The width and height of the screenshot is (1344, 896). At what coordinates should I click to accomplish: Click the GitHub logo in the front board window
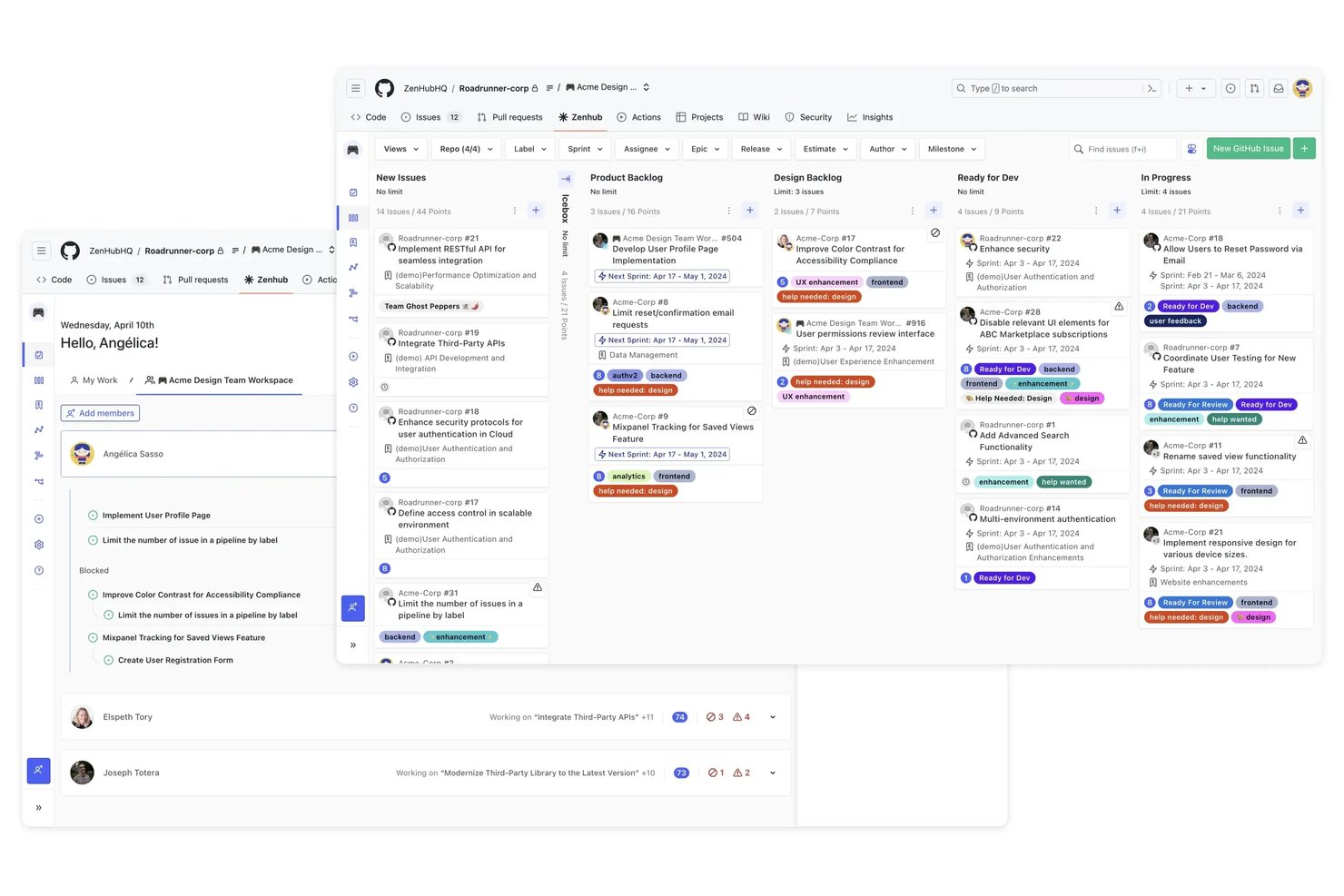[385, 88]
